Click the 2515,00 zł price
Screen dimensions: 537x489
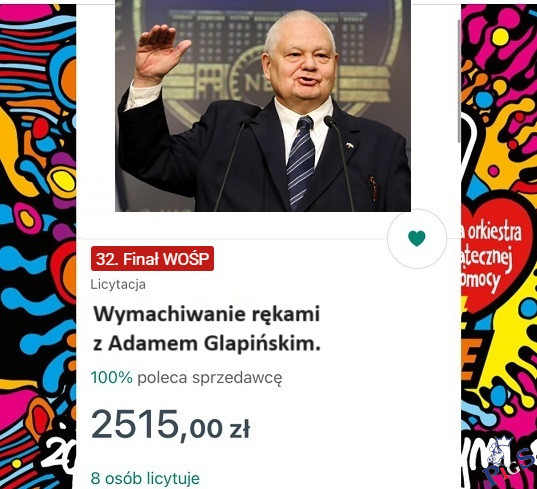click(x=171, y=425)
